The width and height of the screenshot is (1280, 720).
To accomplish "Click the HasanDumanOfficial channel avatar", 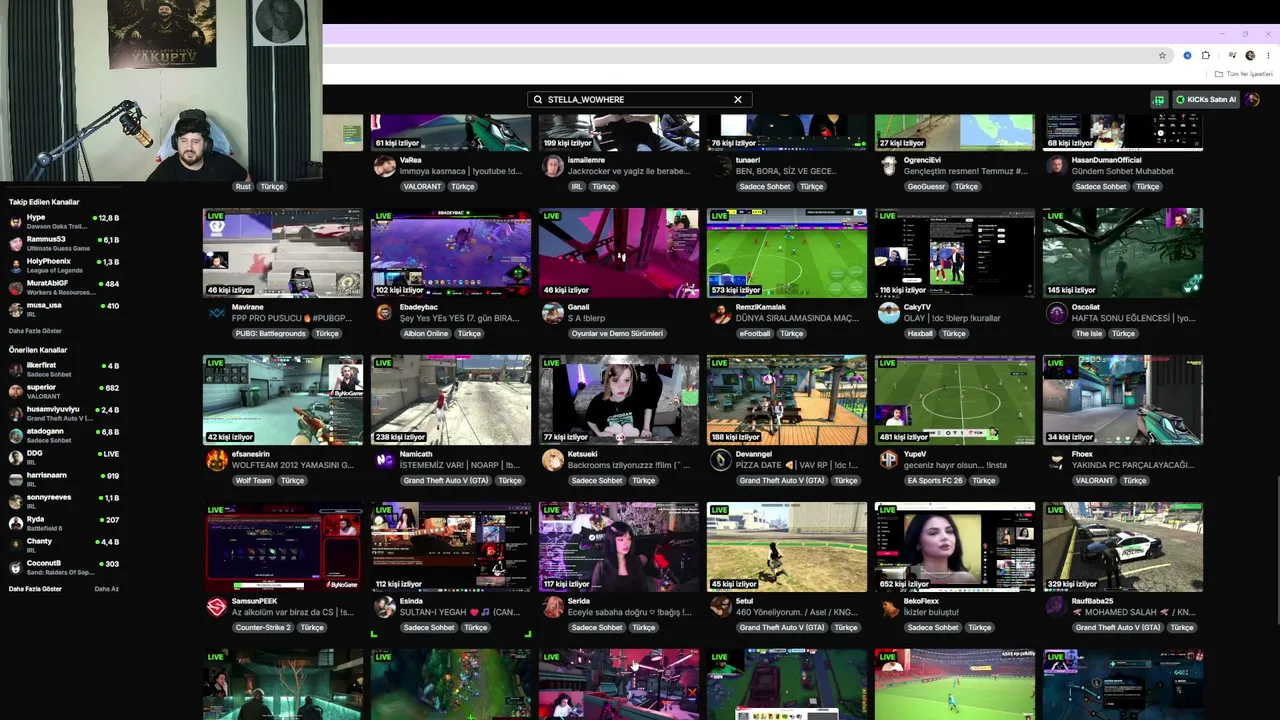I will click(x=1056, y=166).
